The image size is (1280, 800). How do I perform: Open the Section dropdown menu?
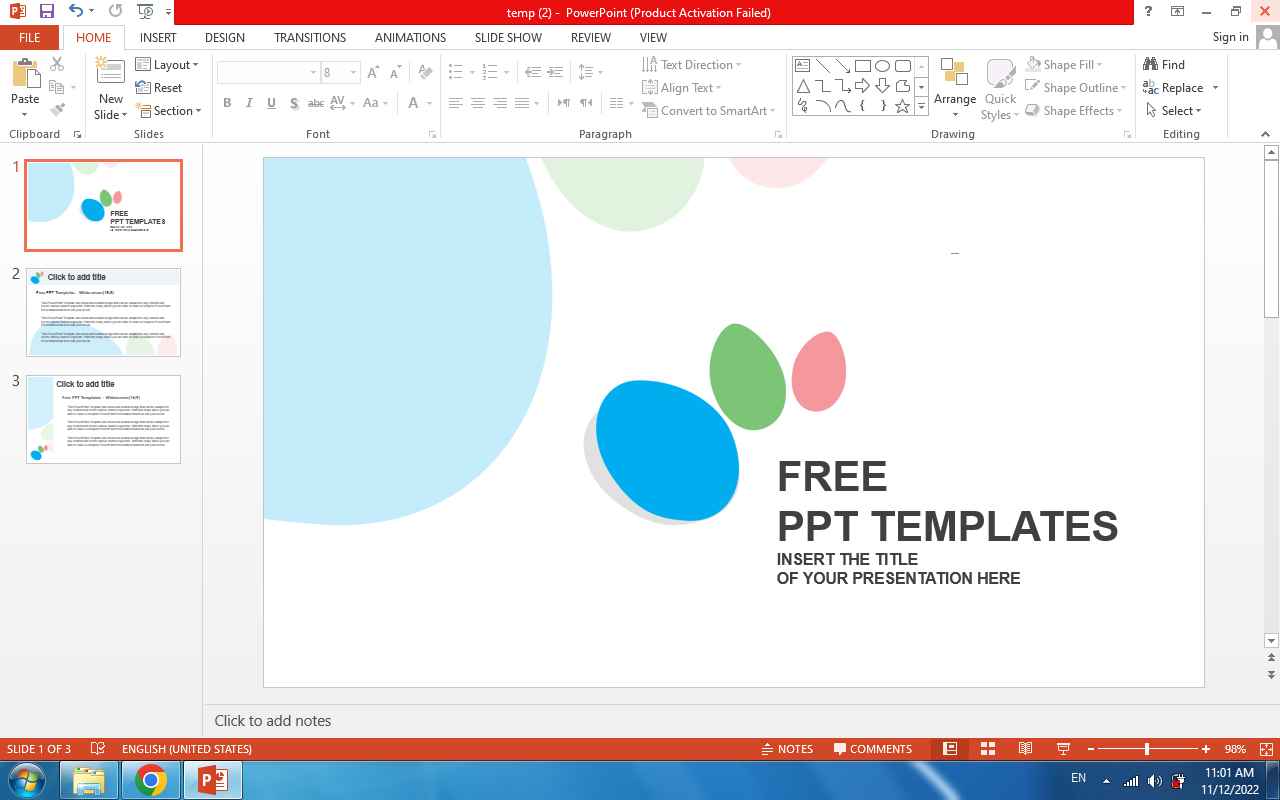(169, 111)
